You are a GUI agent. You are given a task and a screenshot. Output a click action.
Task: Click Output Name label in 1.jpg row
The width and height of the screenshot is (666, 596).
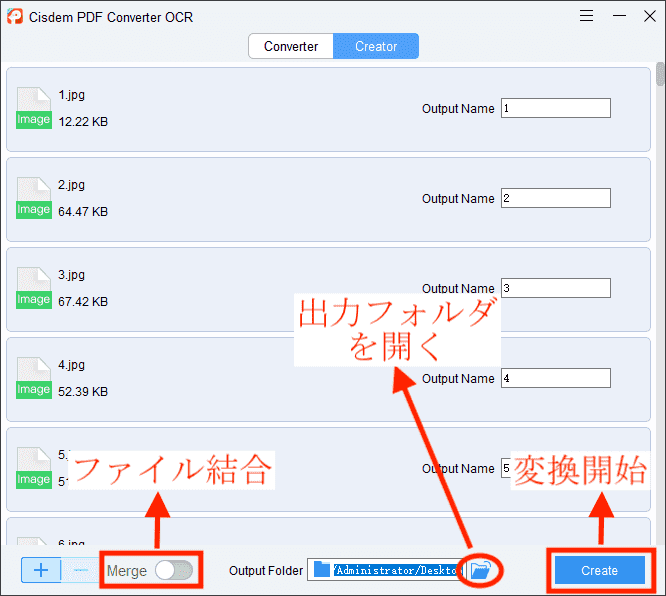(458, 109)
